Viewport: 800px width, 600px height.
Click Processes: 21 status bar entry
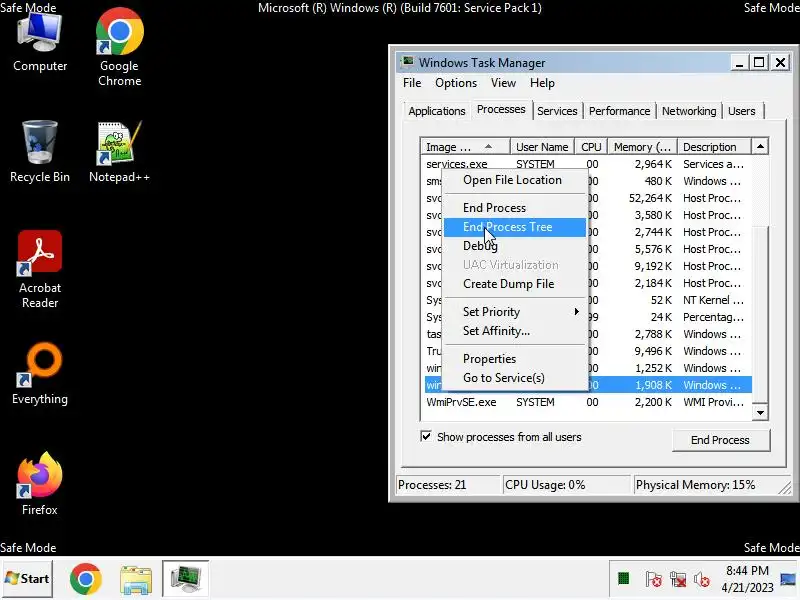448,485
